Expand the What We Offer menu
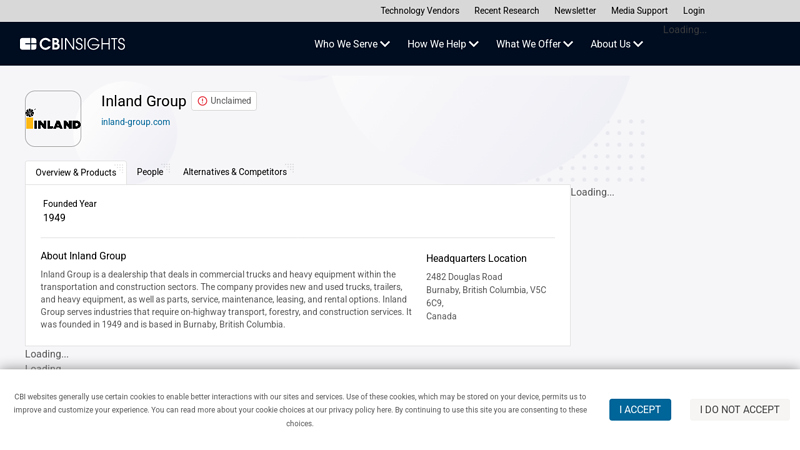Viewport: 800px width, 450px height. coord(534,44)
